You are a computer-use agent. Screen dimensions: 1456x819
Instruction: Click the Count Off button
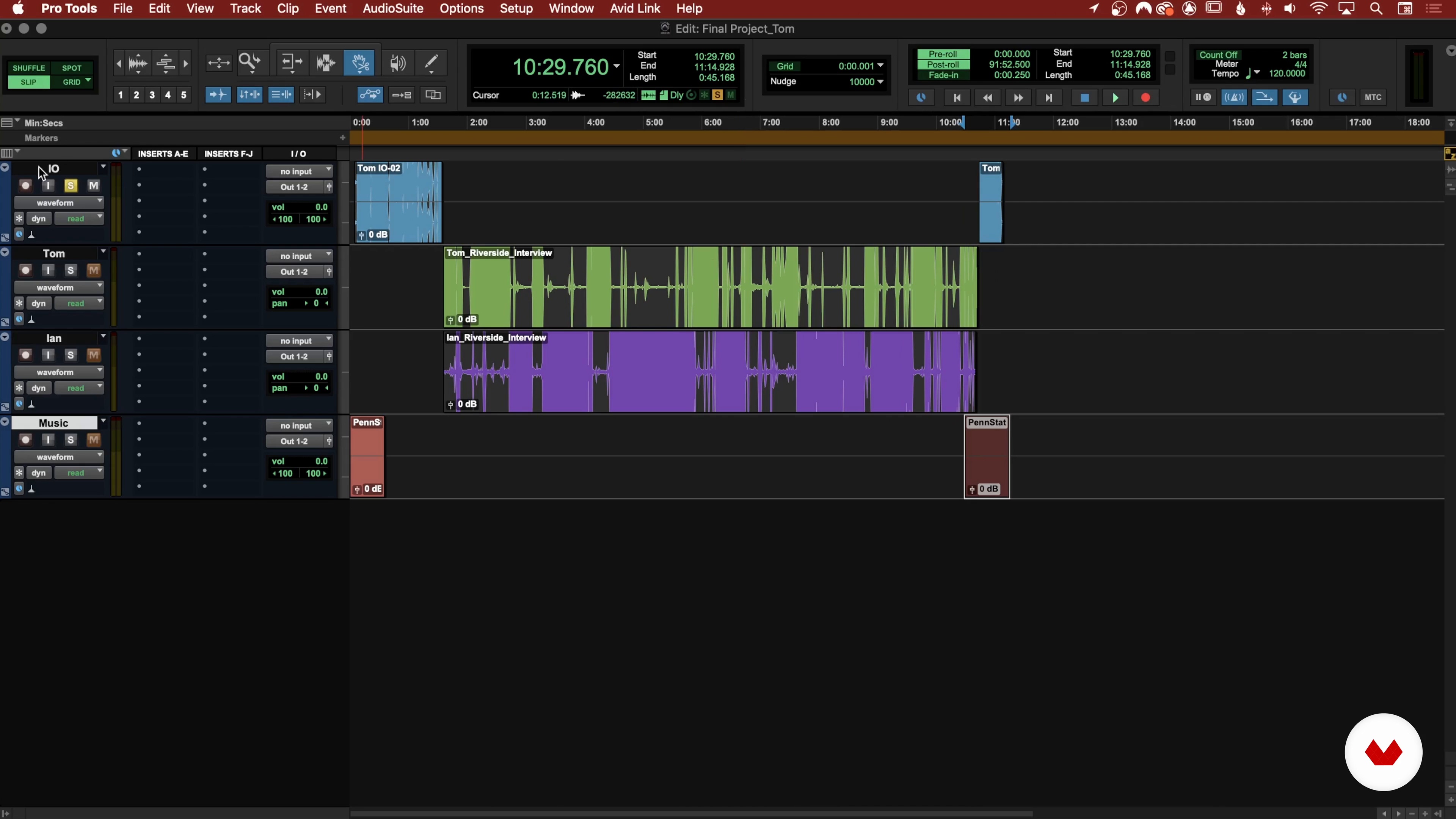coord(1218,55)
